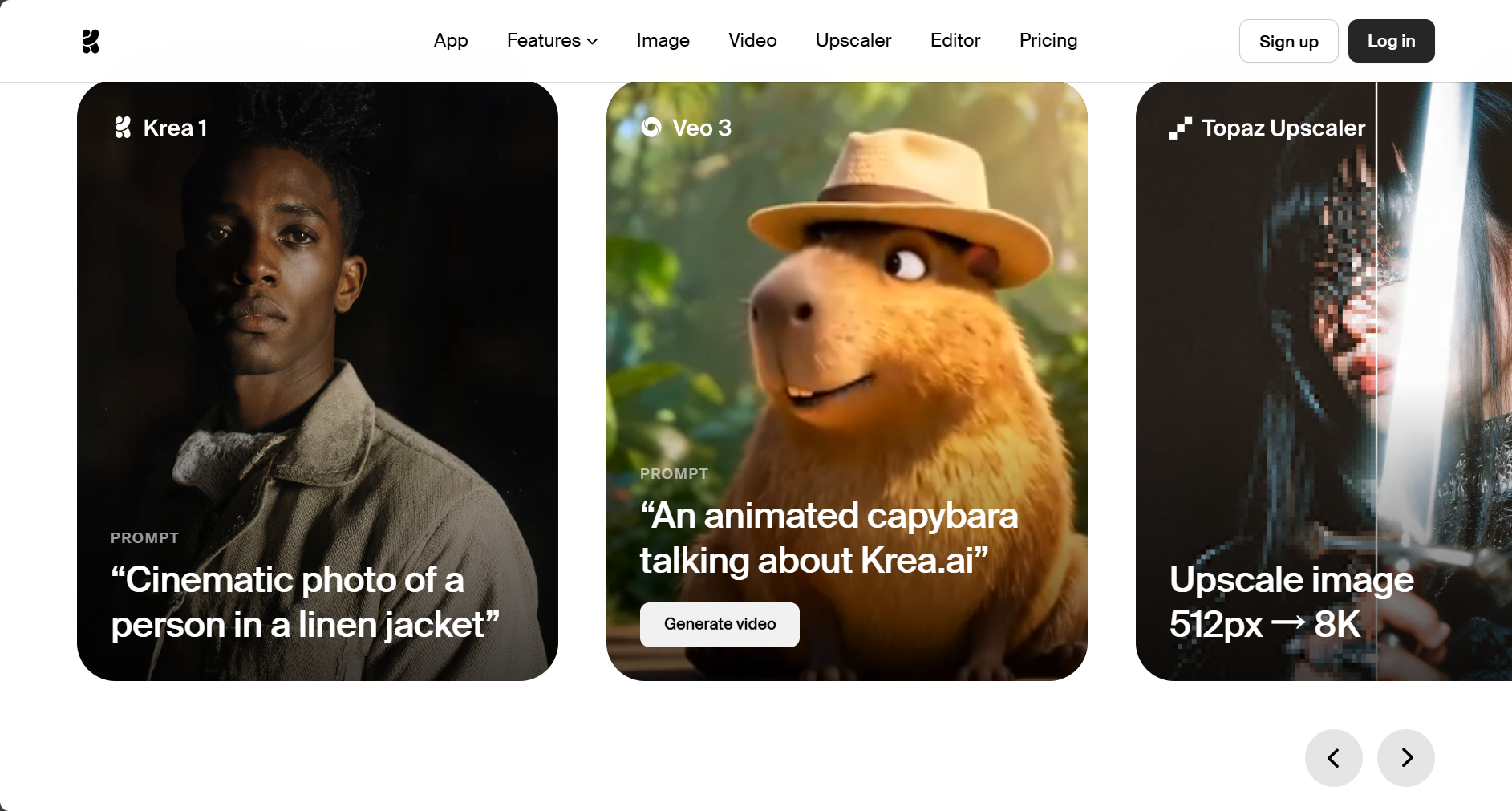Open the Upscaler page

tap(853, 40)
